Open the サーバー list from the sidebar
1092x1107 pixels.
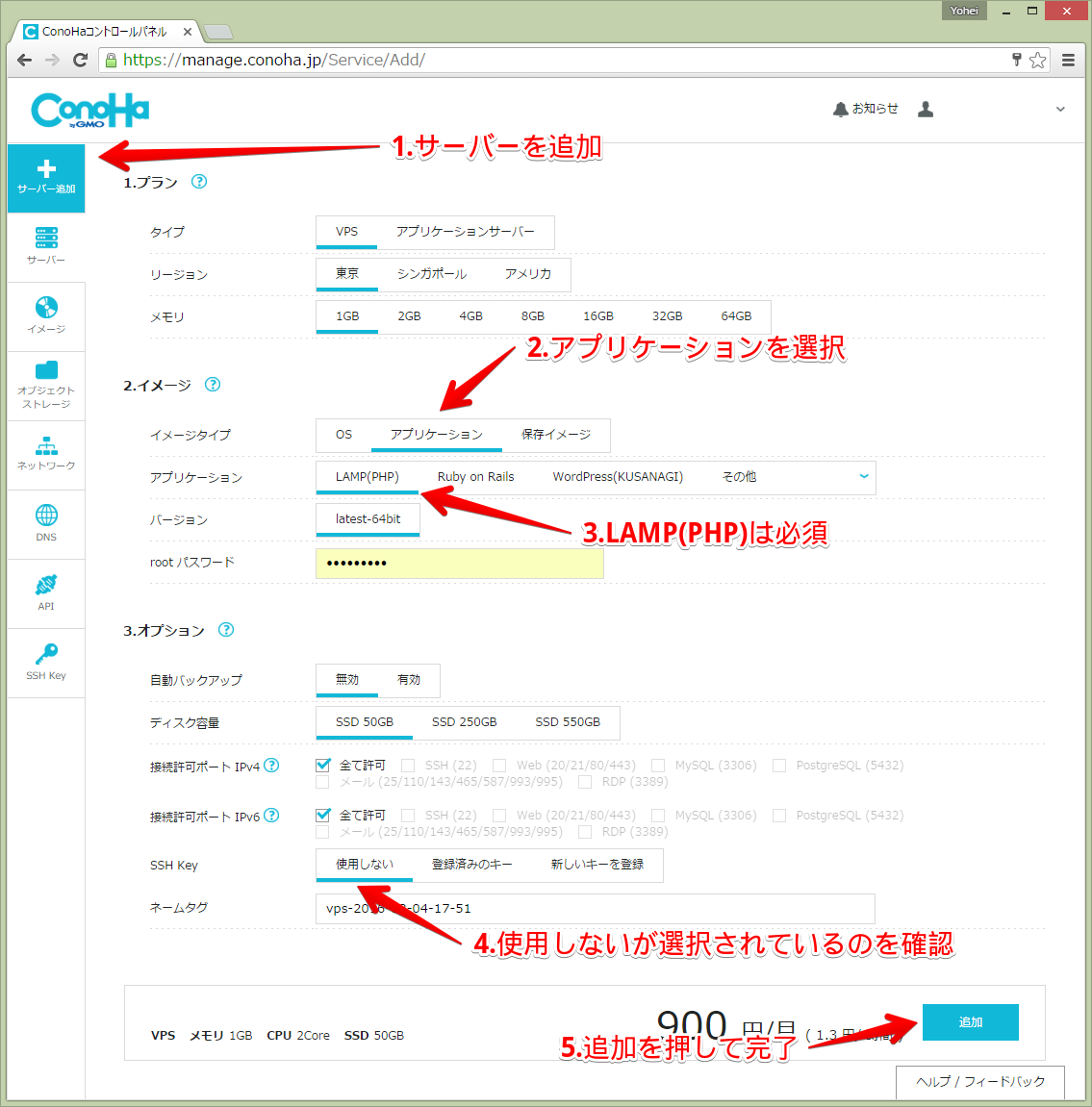pyautogui.click(x=45, y=245)
